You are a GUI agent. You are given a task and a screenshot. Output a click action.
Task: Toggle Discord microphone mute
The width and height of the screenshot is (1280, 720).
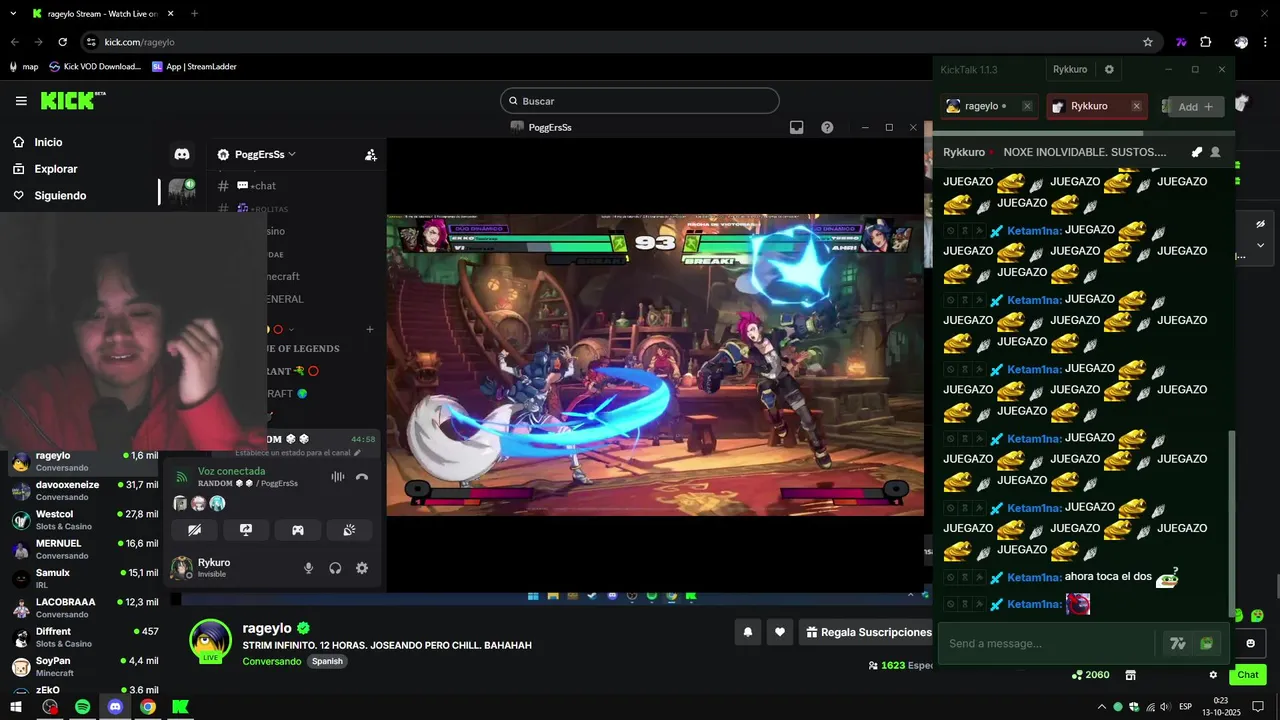(309, 568)
